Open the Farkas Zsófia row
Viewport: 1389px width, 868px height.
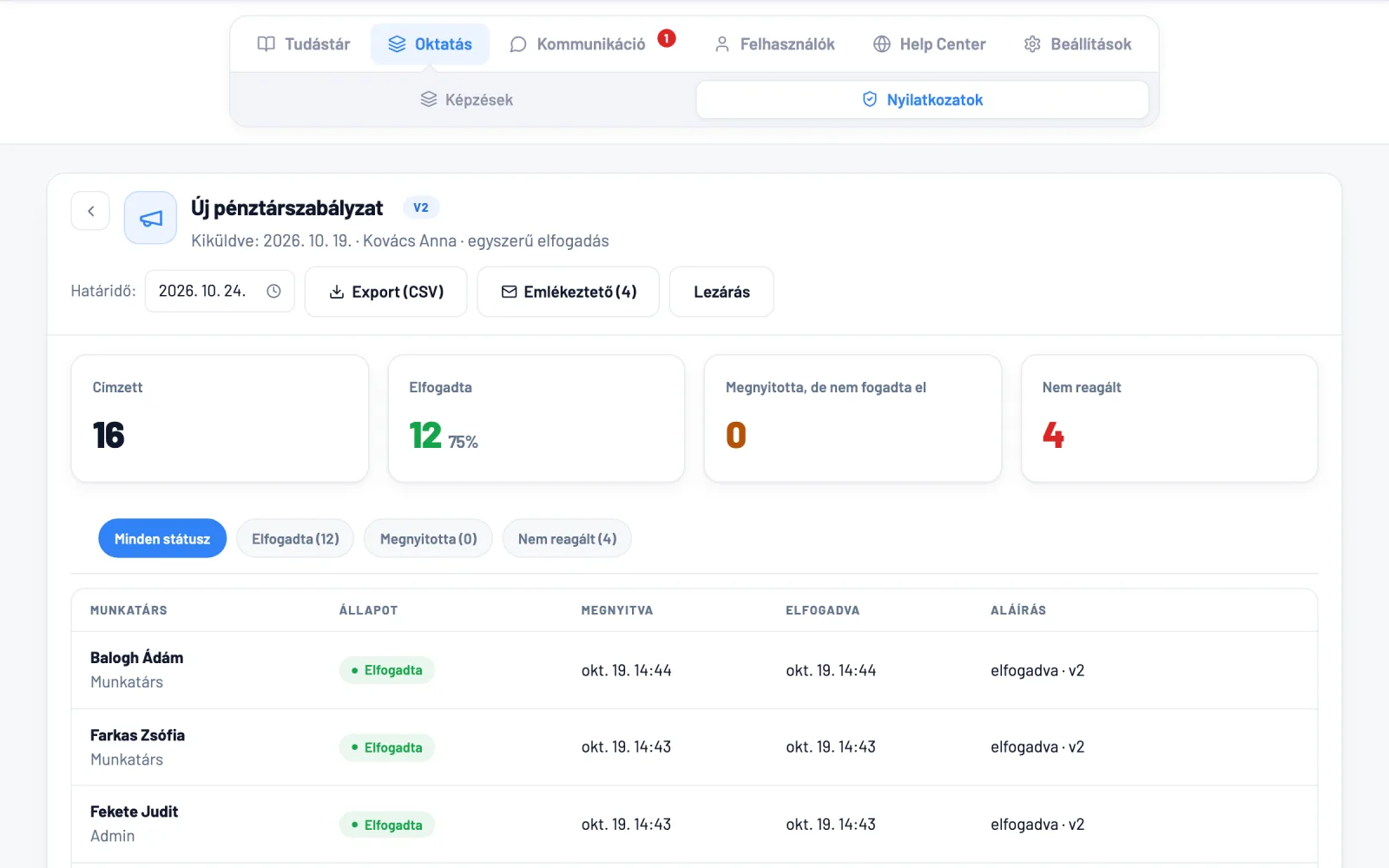click(x=694, y=747)
